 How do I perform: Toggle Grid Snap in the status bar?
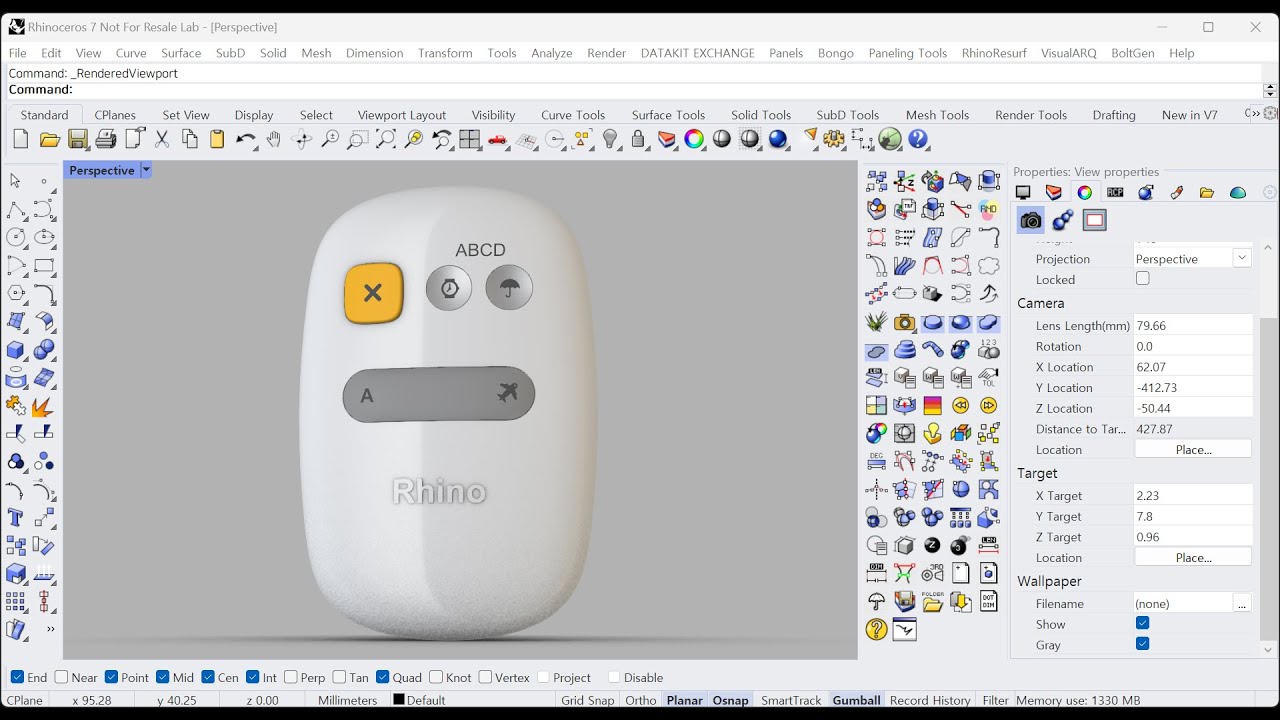588,700
